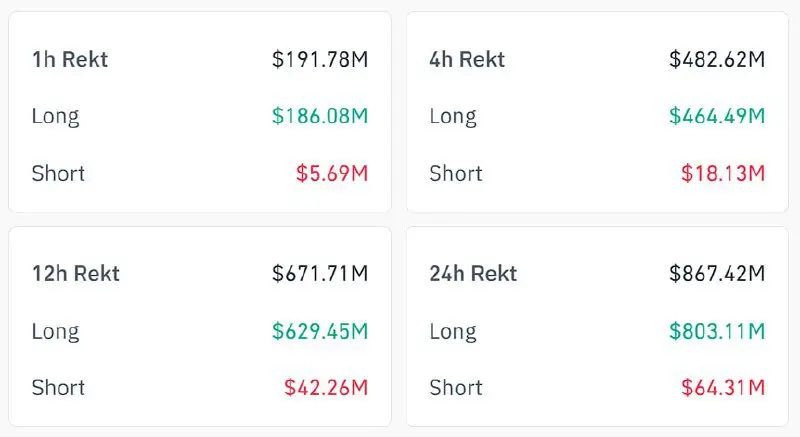Click the 24h Rekt title

(473, 274)
